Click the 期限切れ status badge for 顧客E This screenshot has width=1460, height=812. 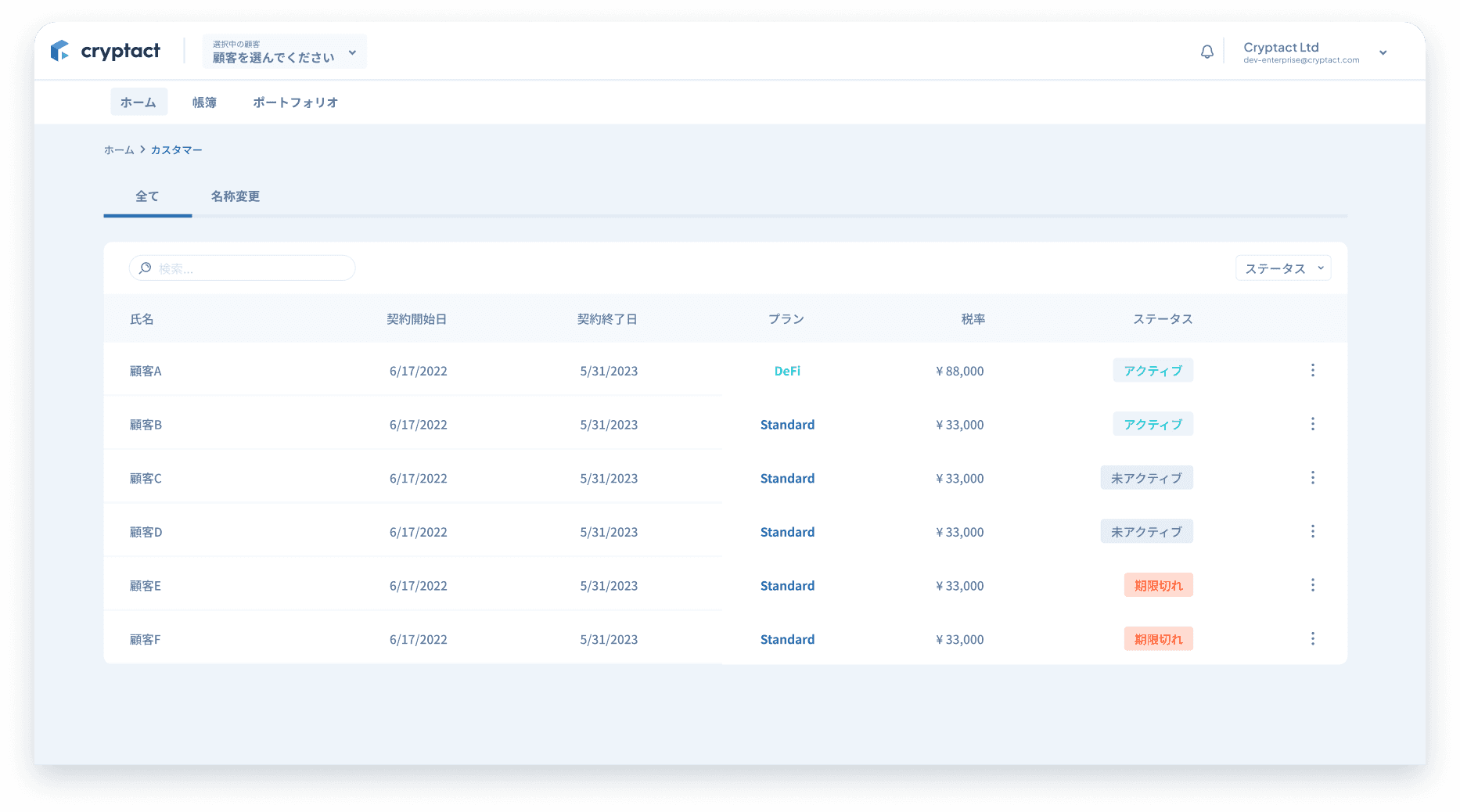coord(1158,585)
